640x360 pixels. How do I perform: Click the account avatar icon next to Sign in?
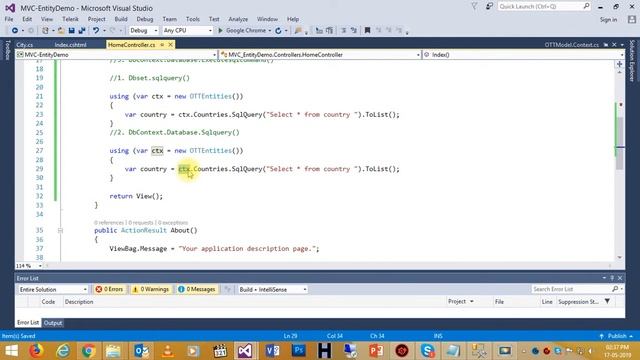tap(632, 19)
